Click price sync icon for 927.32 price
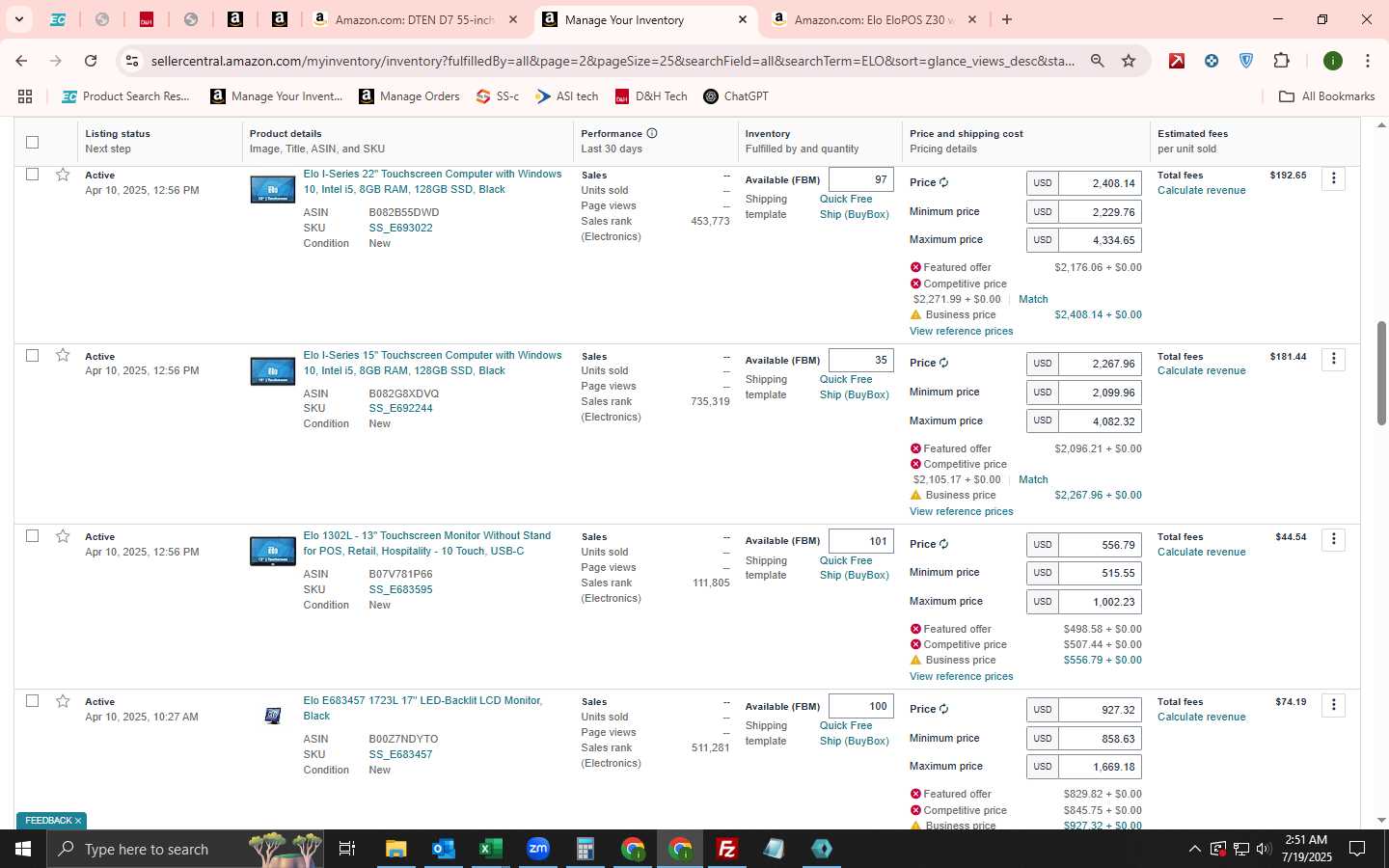Image resolution: width=1389 pixels, height=868 pixels. (943, 709)
